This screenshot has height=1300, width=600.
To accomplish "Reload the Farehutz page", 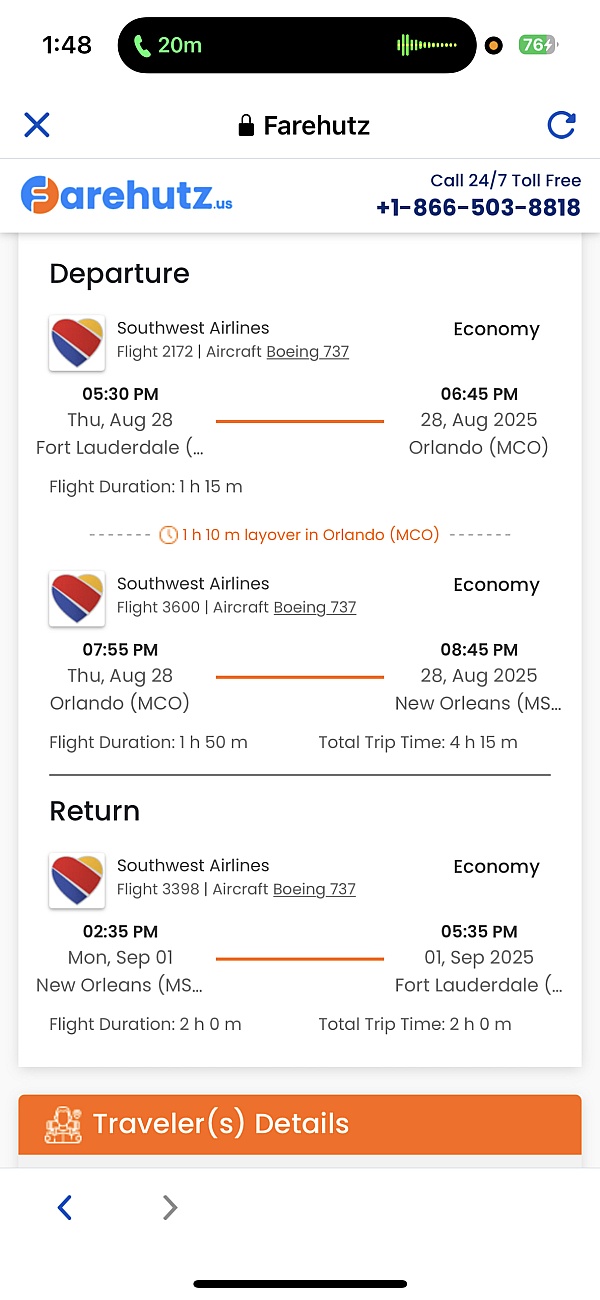I will click(562, 125).
